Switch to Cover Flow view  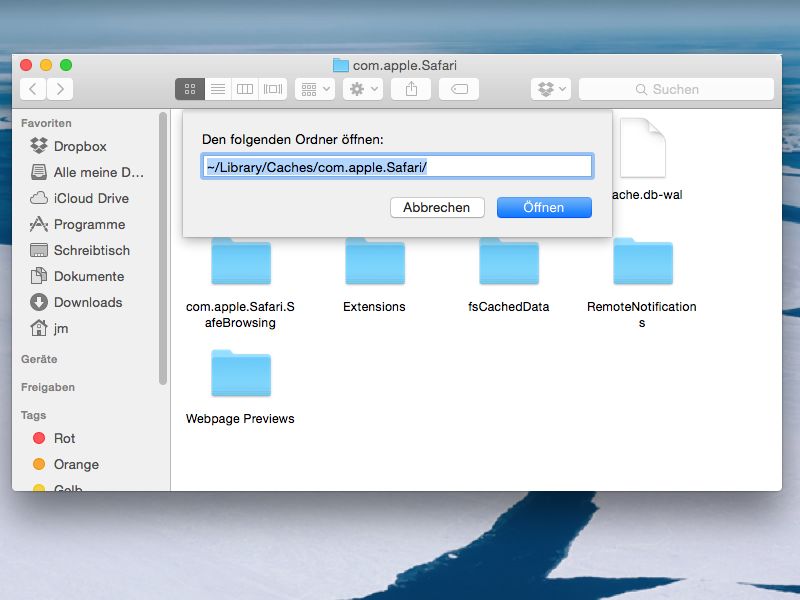pyautogui.click(x=273, y=89)
